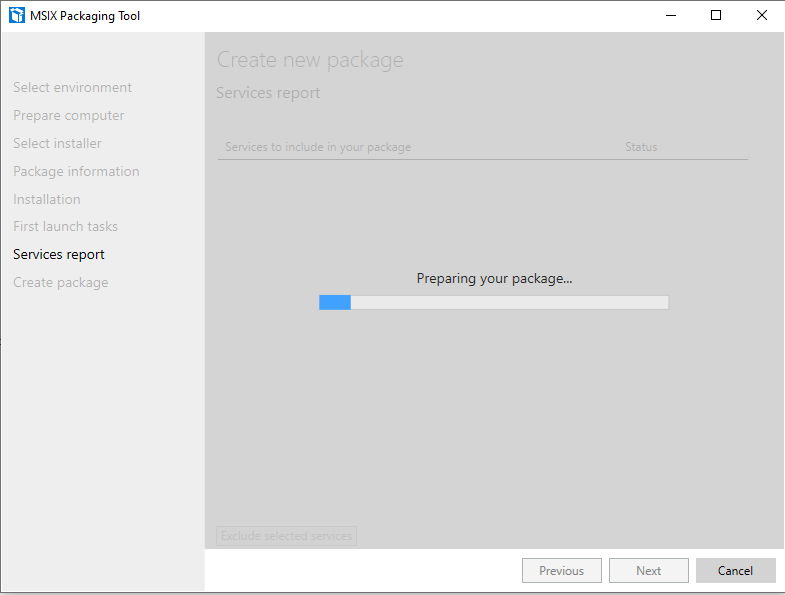Viewport: 785px width, 595px height.
Task: Select Services report in sidebar
Action: (x=58, y=255)
